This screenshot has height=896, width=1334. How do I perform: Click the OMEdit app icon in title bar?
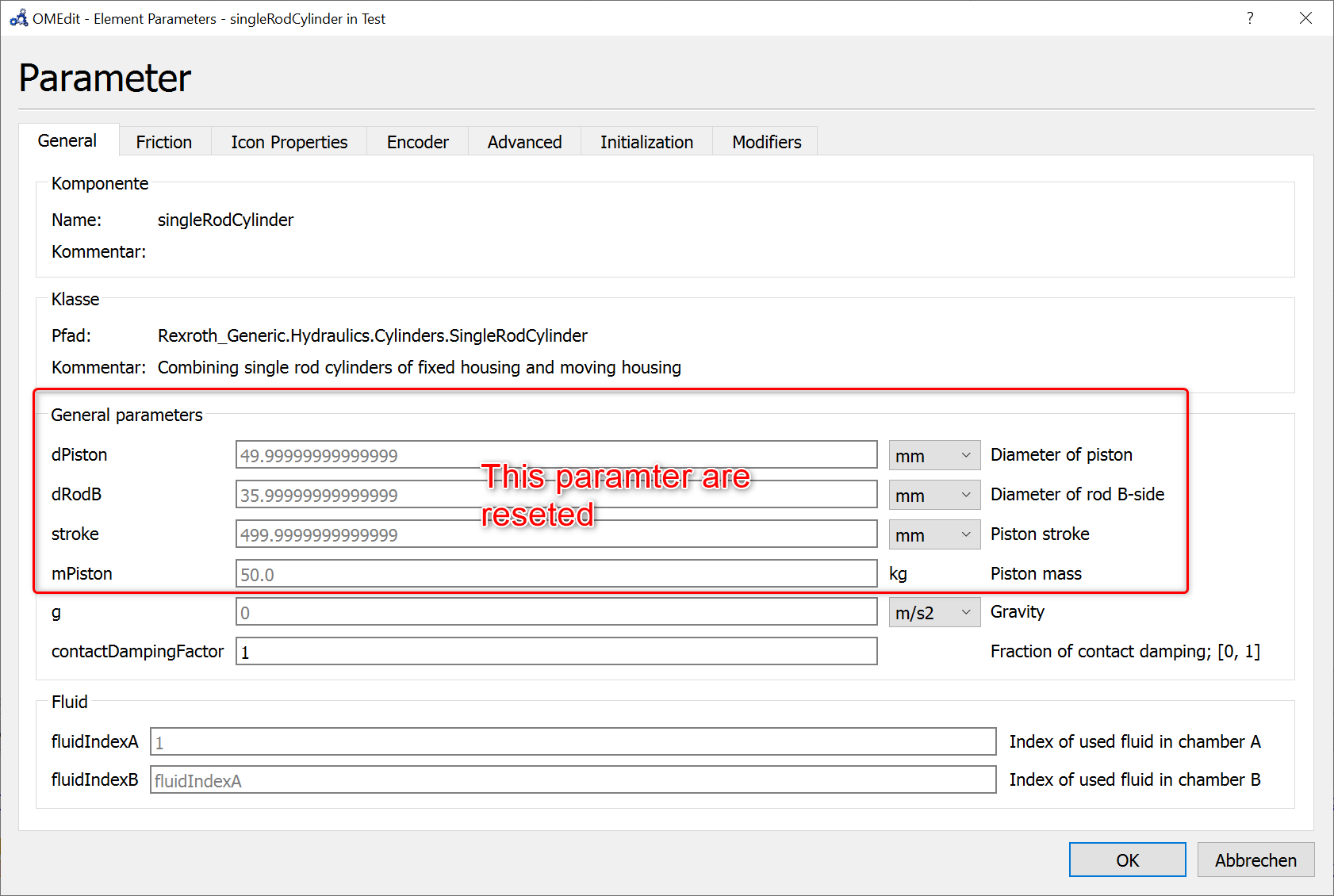(x=18, y=18)
